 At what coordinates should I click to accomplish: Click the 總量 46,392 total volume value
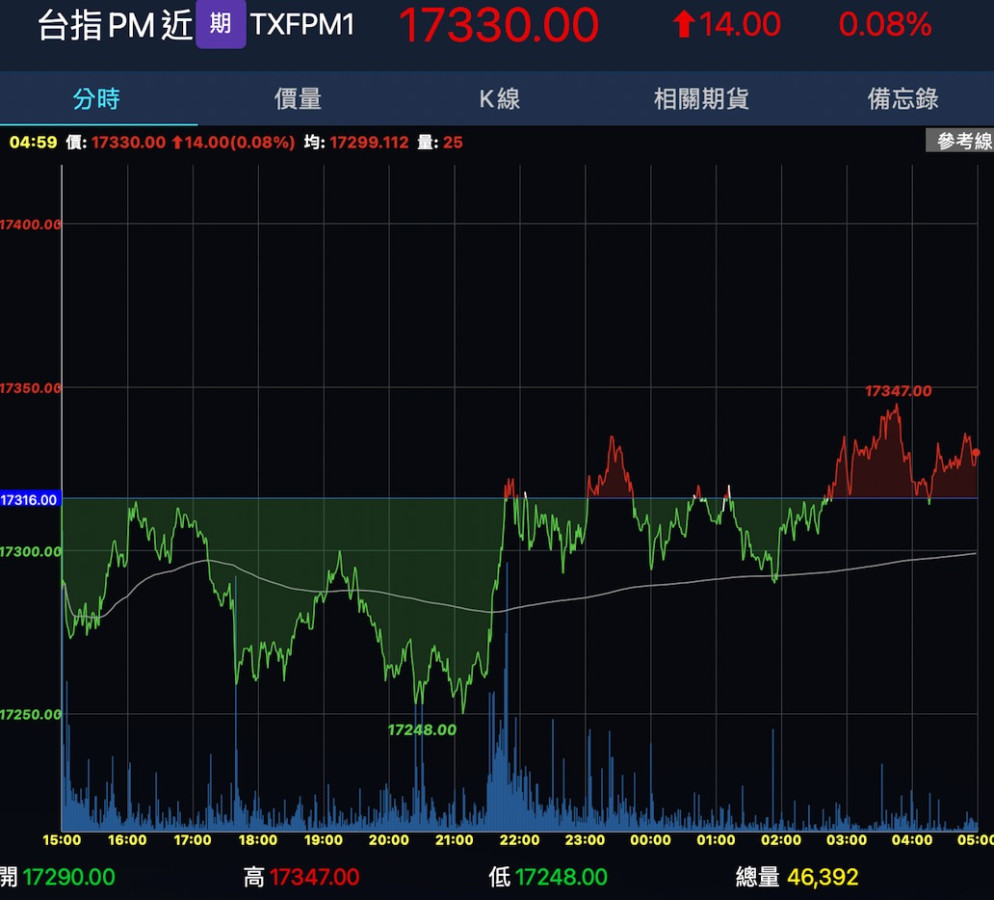point(822,878)
